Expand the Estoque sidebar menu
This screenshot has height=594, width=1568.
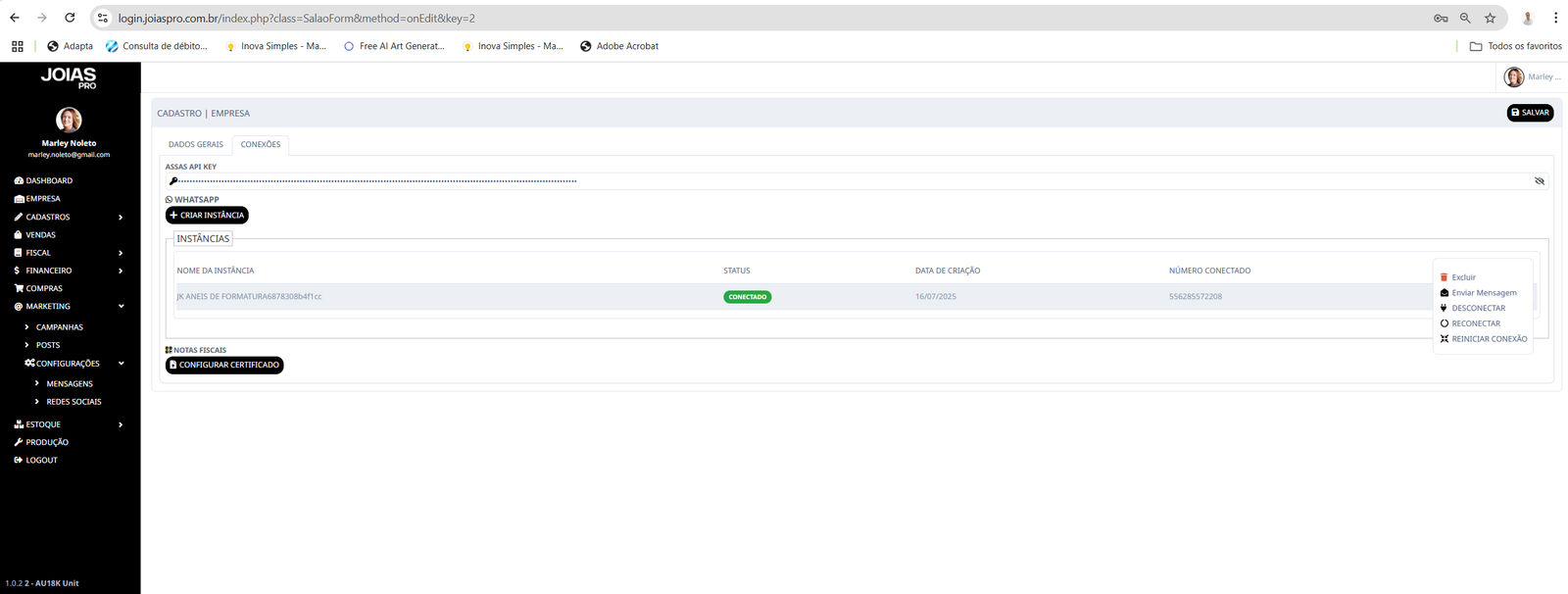click(x=121, y=425)
